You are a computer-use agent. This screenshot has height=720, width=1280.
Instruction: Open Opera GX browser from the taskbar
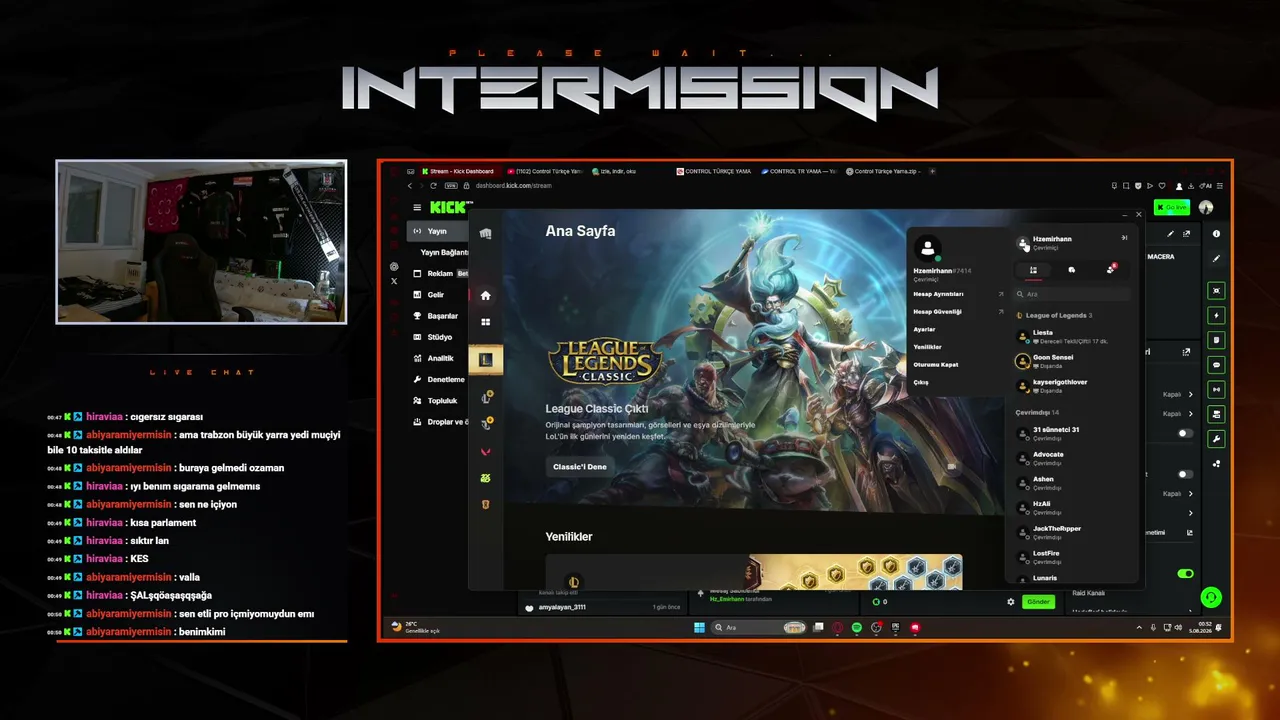[x=838, y=628]
